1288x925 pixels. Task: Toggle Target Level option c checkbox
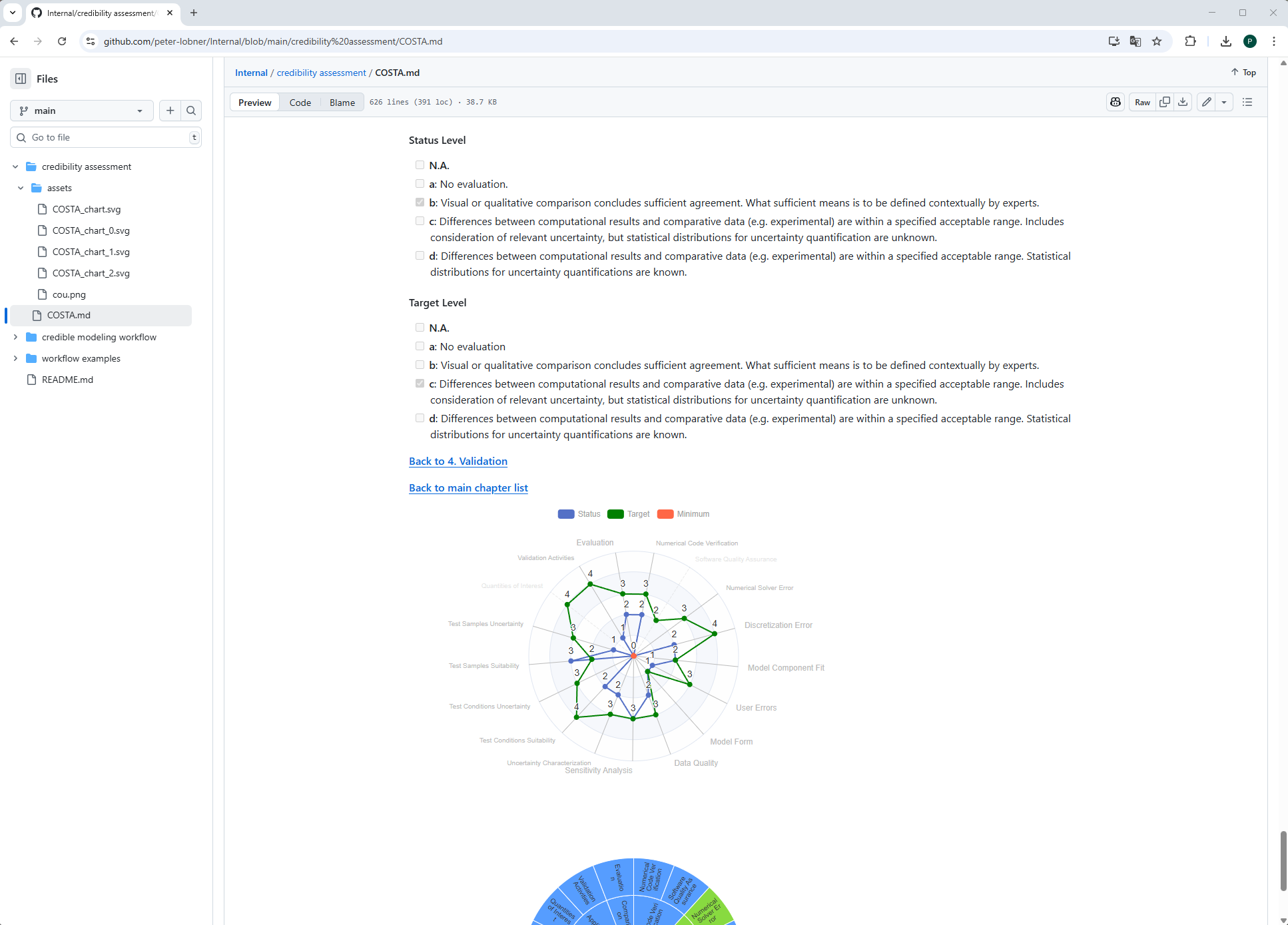pyautogui.click(x=420, y=383)
